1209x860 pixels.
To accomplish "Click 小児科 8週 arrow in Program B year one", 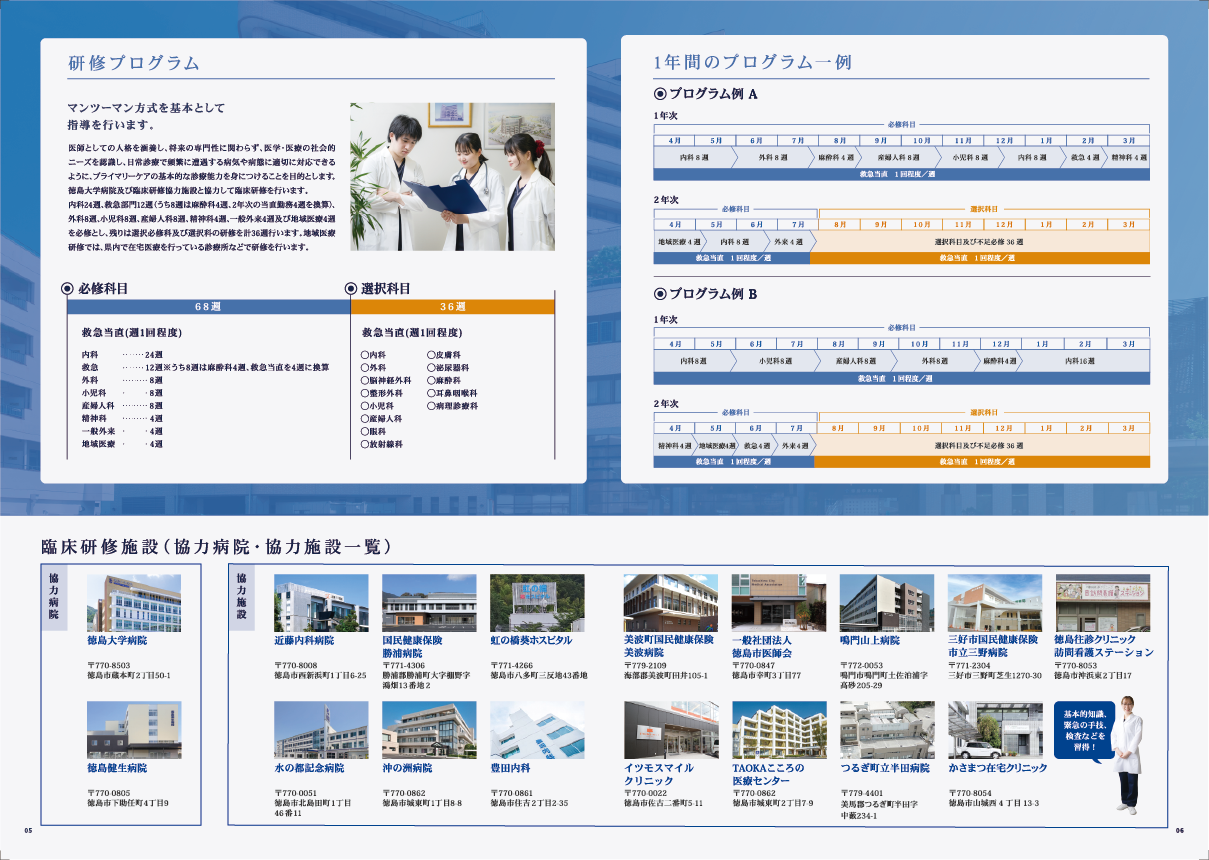I will [x=775, y=360].
